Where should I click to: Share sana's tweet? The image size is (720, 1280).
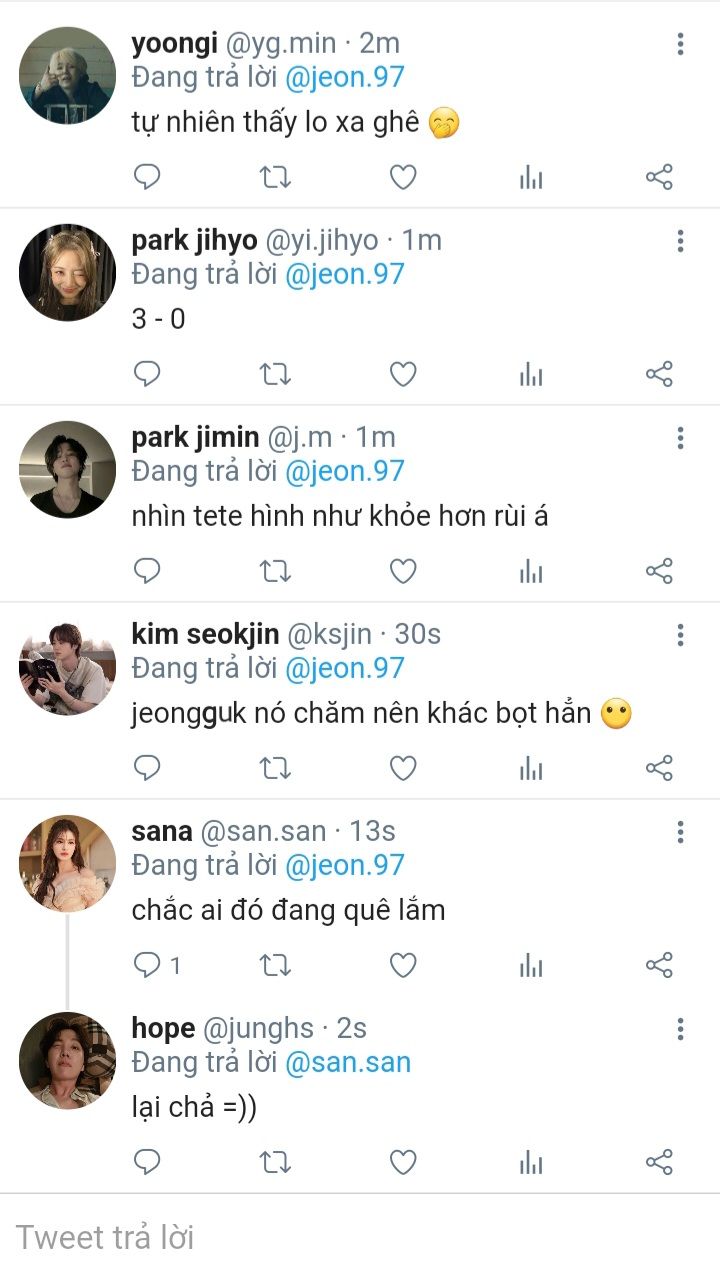click(x=659, y=966)
